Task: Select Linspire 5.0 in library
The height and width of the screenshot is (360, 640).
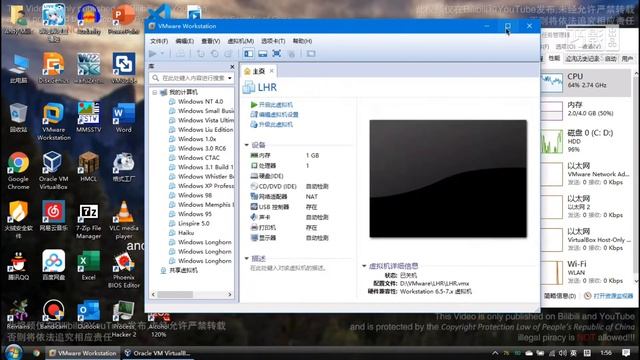Action: [x=189, y=224]
